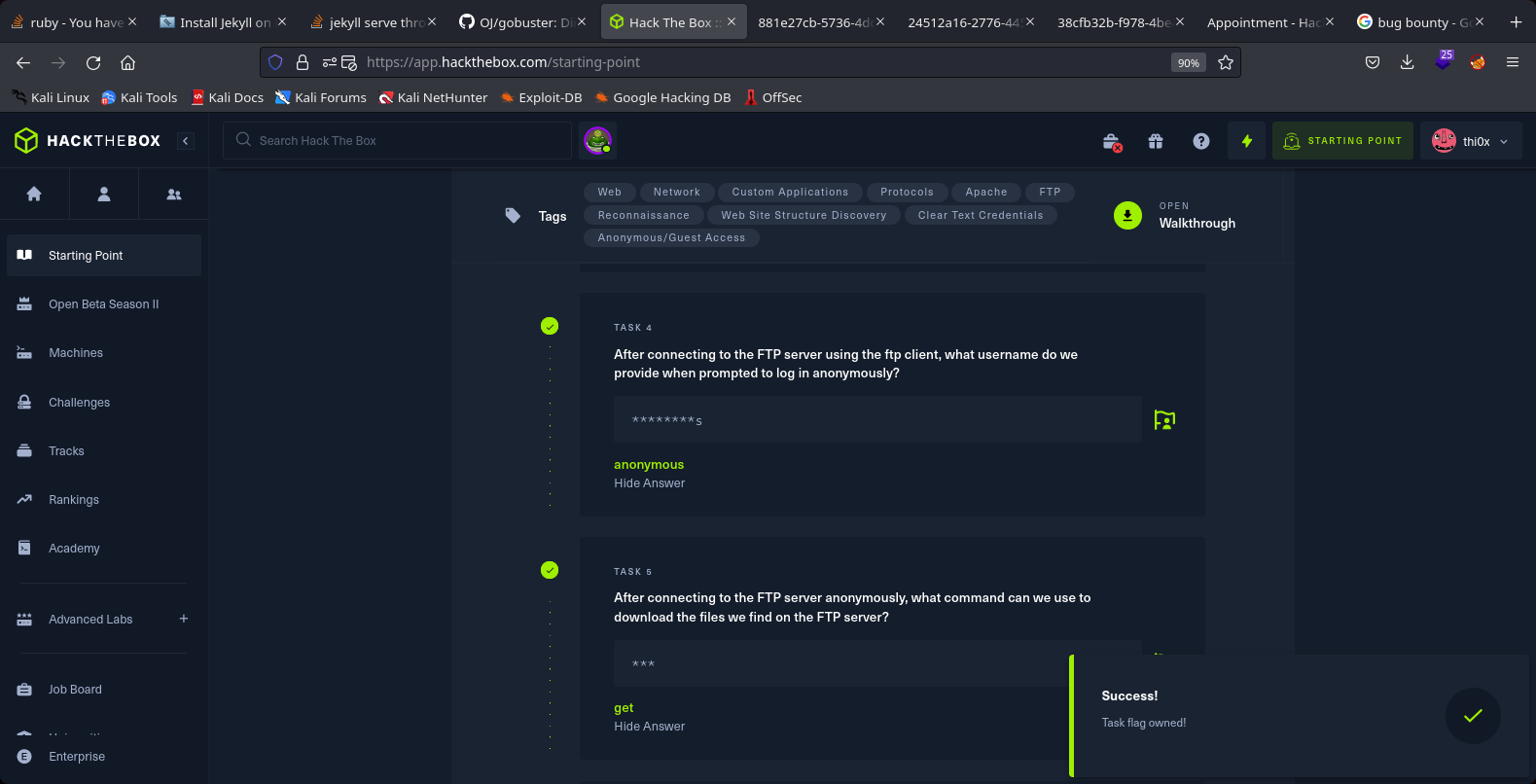1536x784 pixels.
Task: Click Web Site Structure Discovery tag
Action: [804, 216]
